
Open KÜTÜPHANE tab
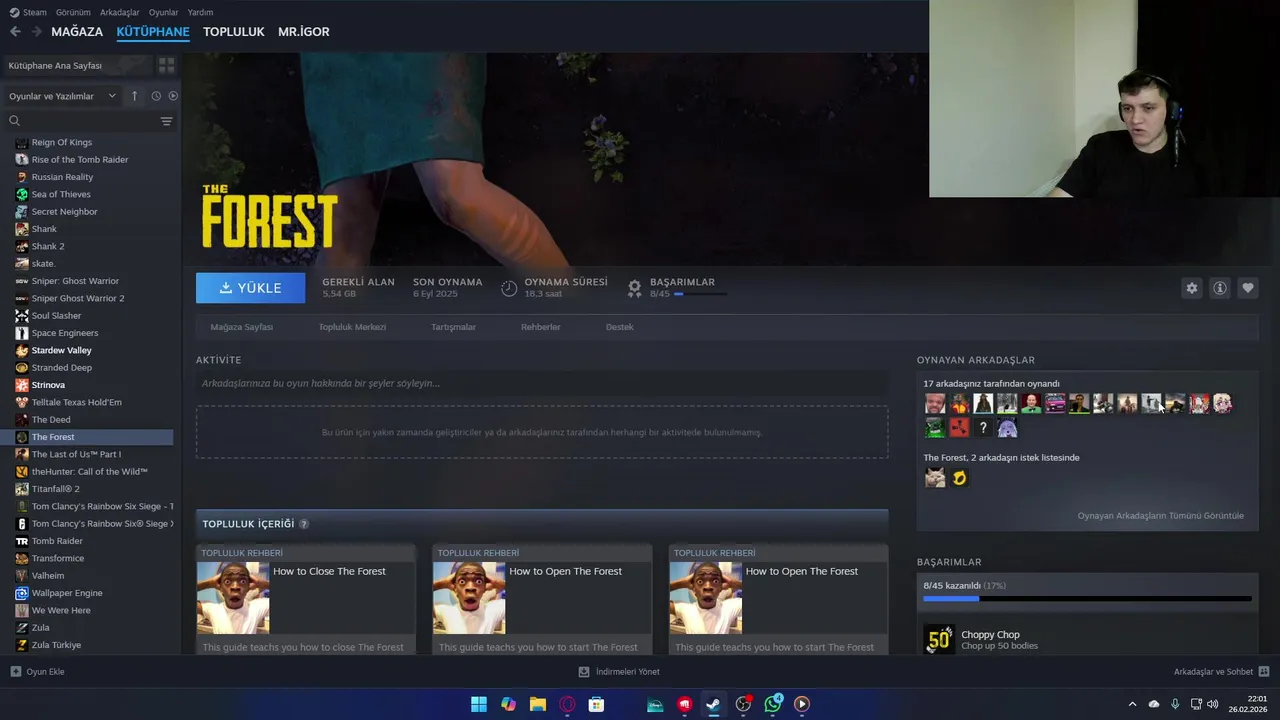(153, 32)
